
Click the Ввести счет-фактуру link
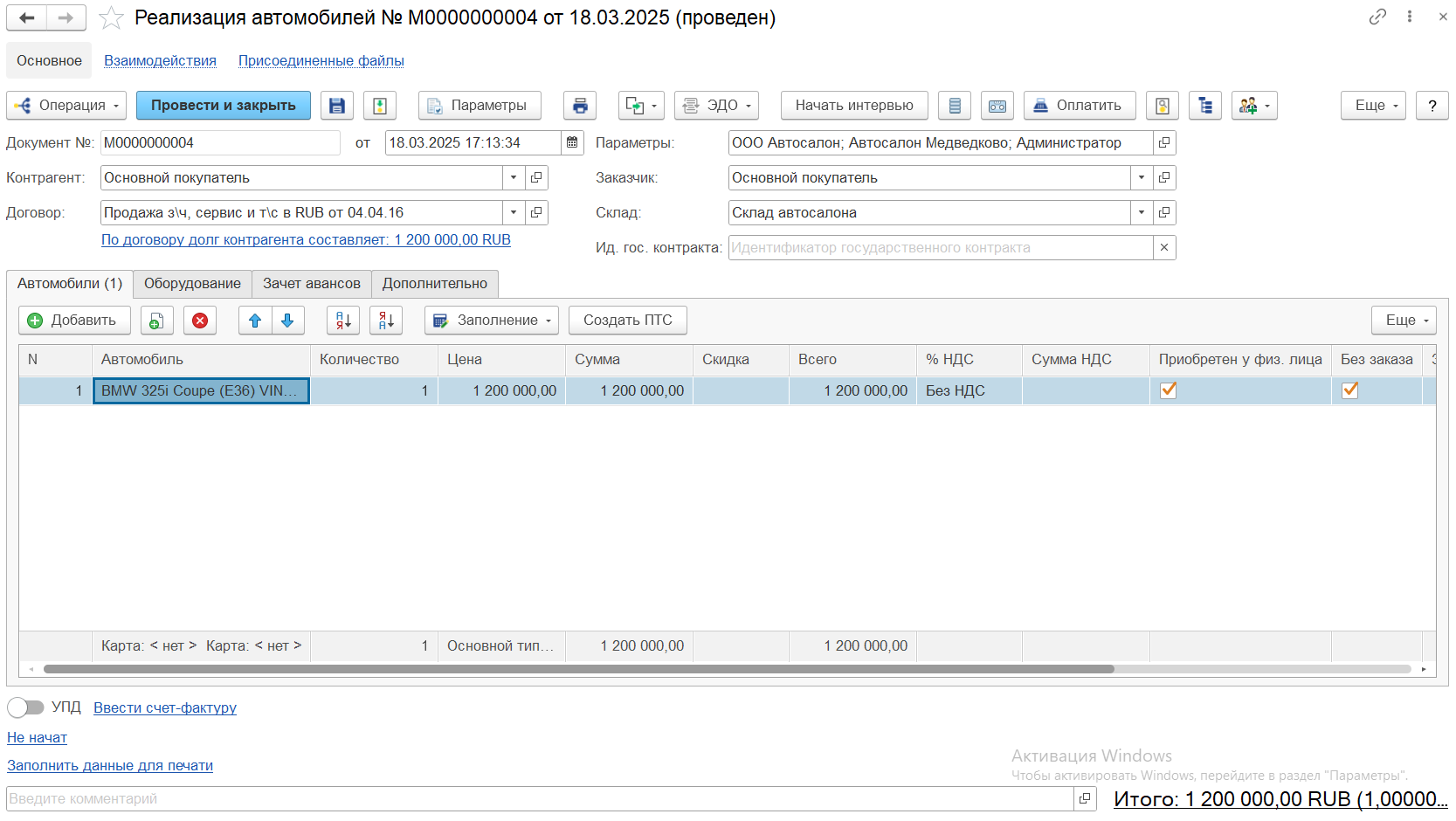[x=165, y=707]
